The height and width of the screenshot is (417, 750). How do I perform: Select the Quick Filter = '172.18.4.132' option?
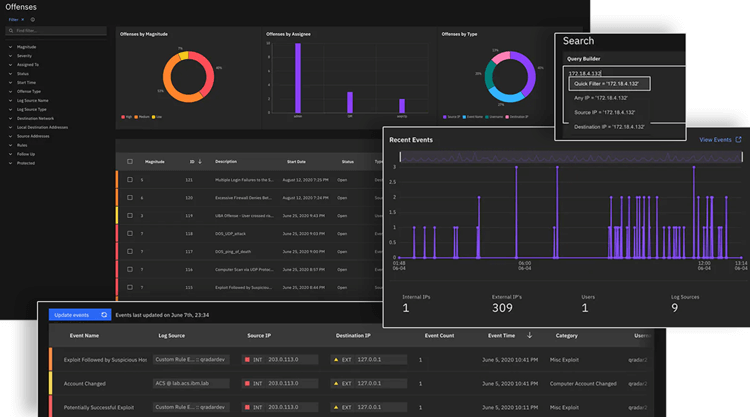(x=608, y=84)
